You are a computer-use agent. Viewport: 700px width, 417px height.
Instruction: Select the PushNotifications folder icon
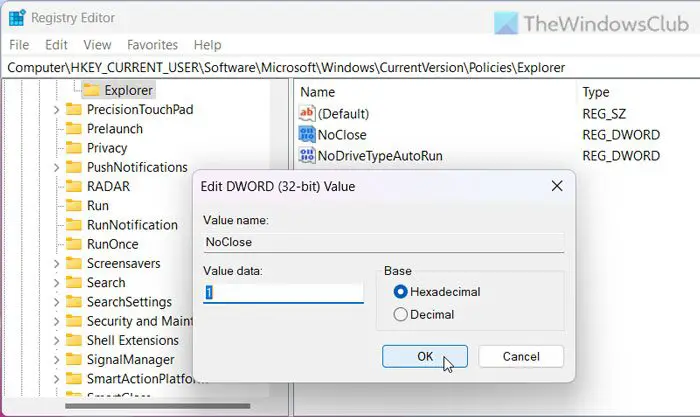74,167
